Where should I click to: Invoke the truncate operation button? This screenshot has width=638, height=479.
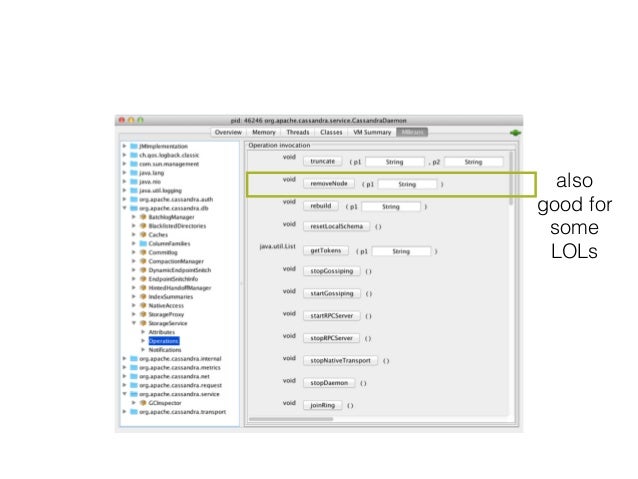(322, 162)
